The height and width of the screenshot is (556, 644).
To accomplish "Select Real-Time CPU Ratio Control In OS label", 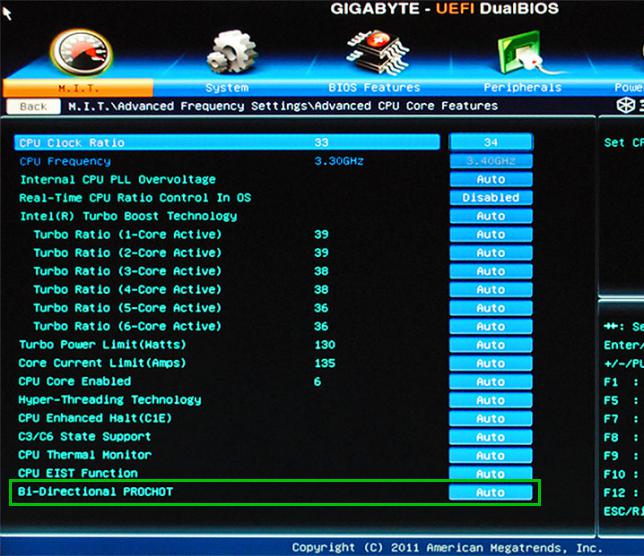I will tap(135, 198).
